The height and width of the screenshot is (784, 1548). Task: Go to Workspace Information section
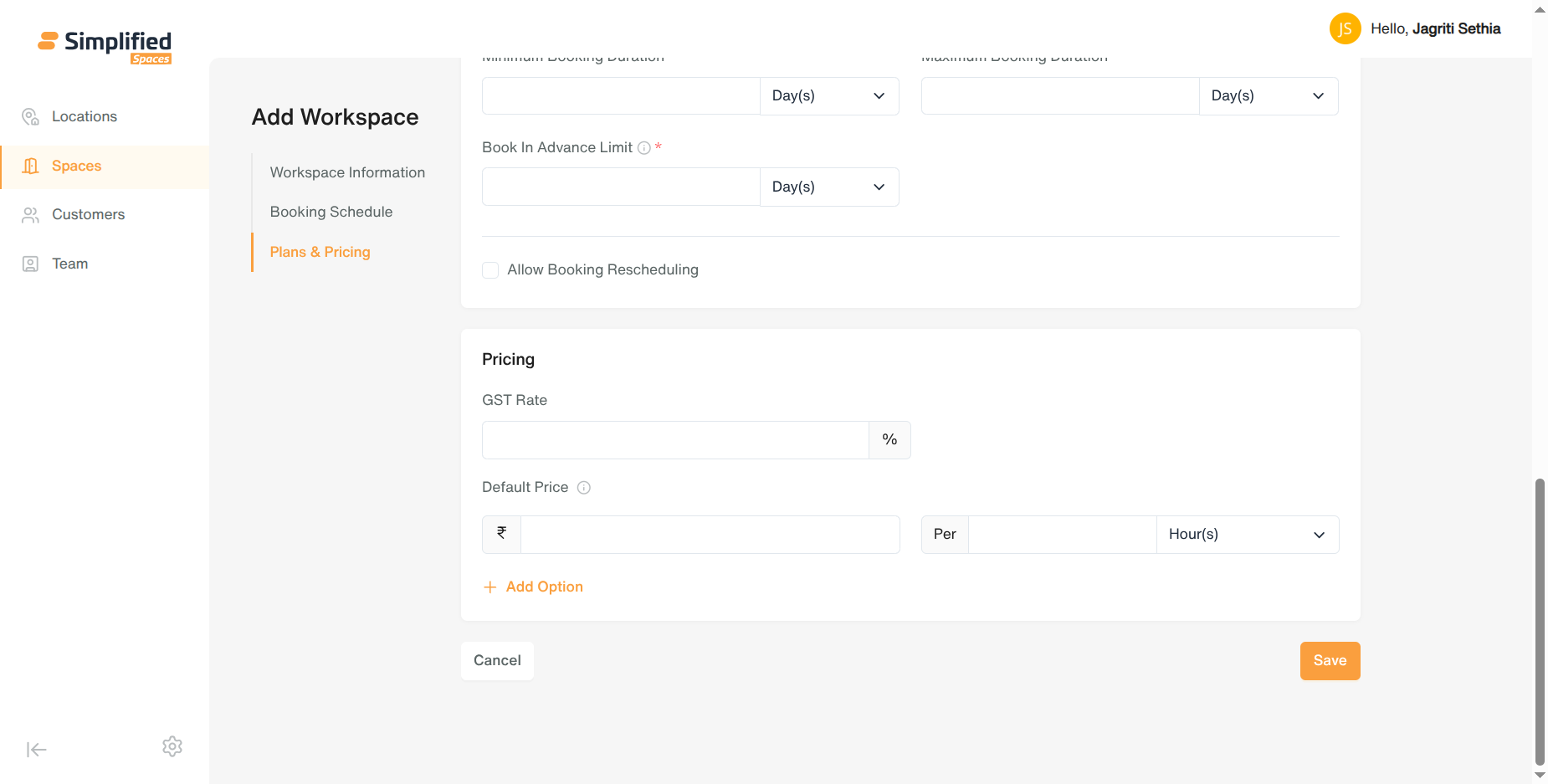[347, 172]
